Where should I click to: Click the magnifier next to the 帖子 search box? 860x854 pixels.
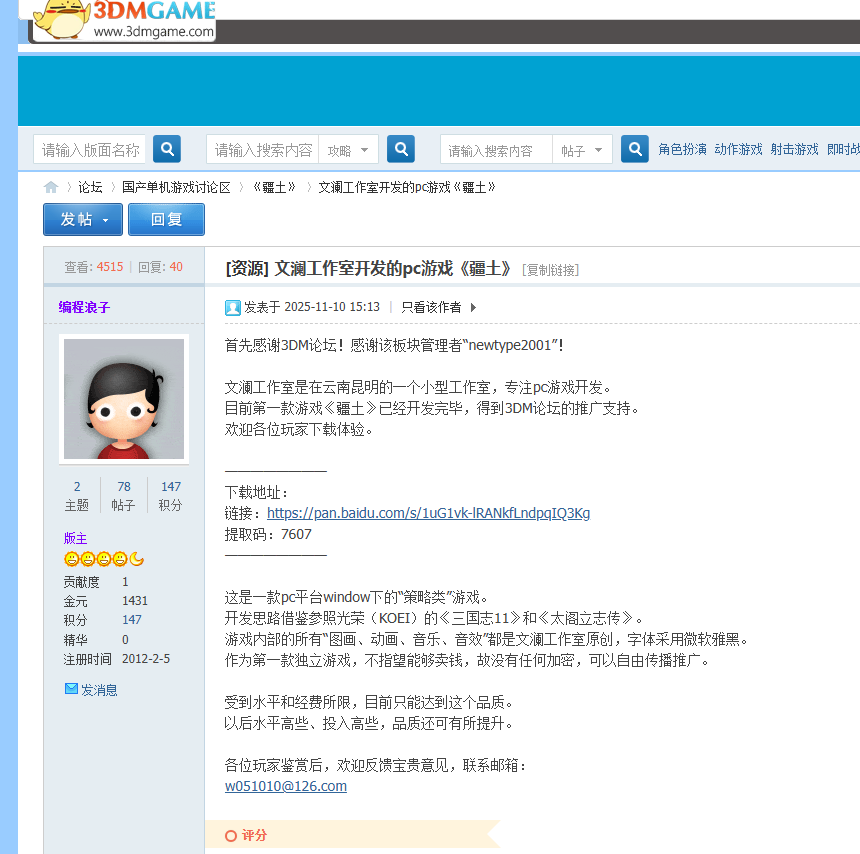click(x=634, y=147)
